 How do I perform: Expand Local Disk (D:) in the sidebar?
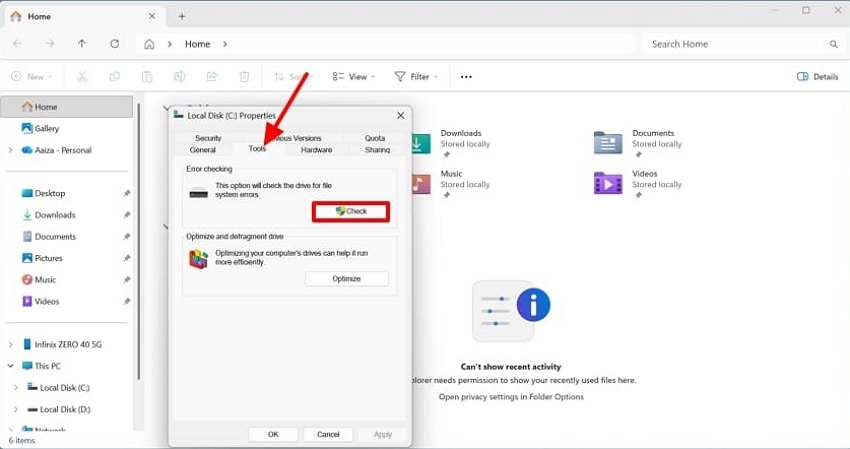(16, 409)
